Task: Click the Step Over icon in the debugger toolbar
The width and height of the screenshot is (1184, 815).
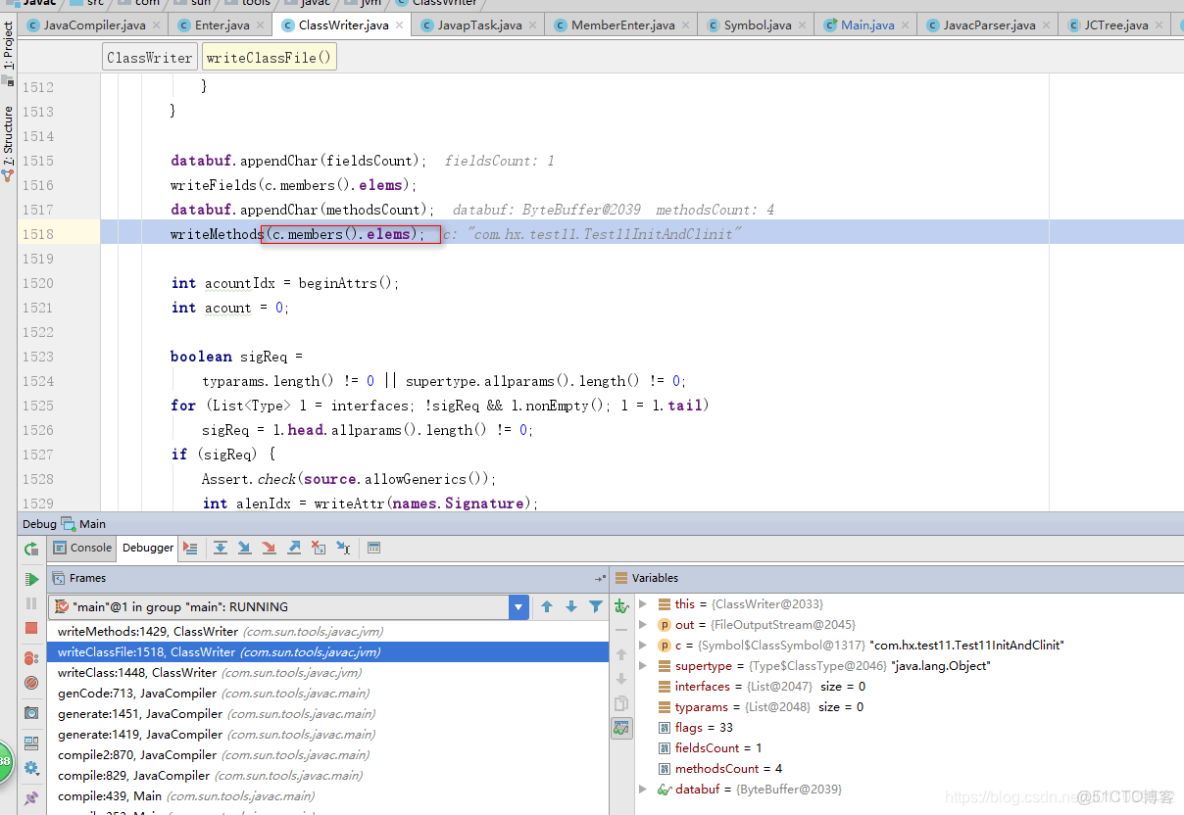Action: coord(221,547)
